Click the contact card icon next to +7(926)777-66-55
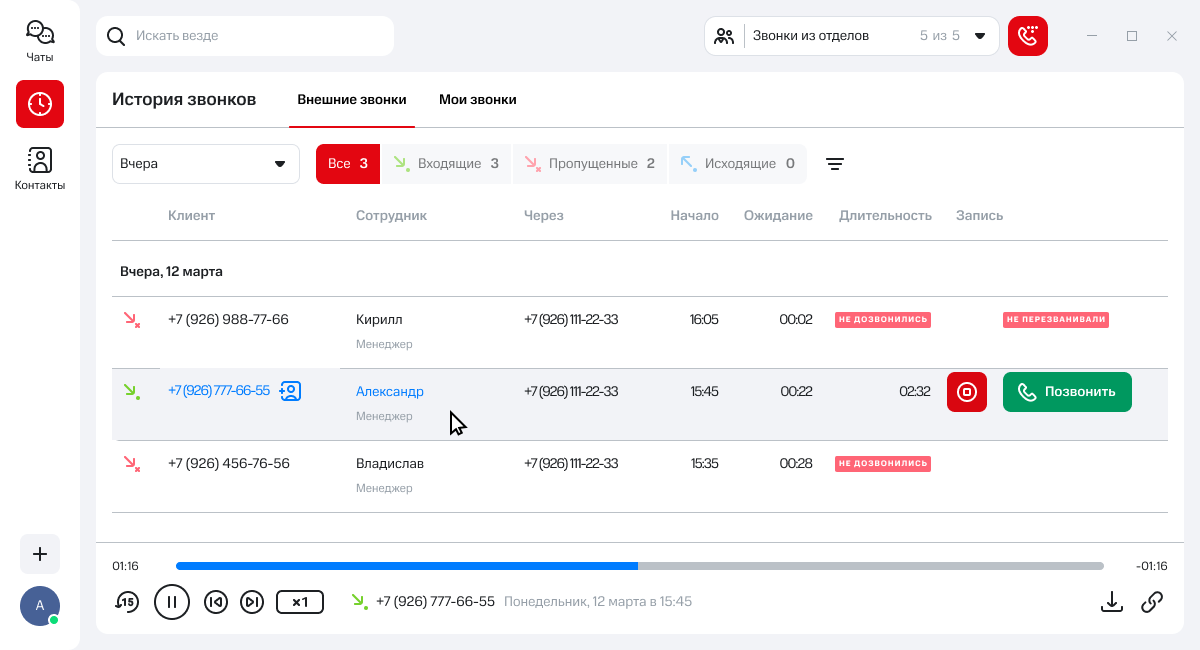 point(290,391)
